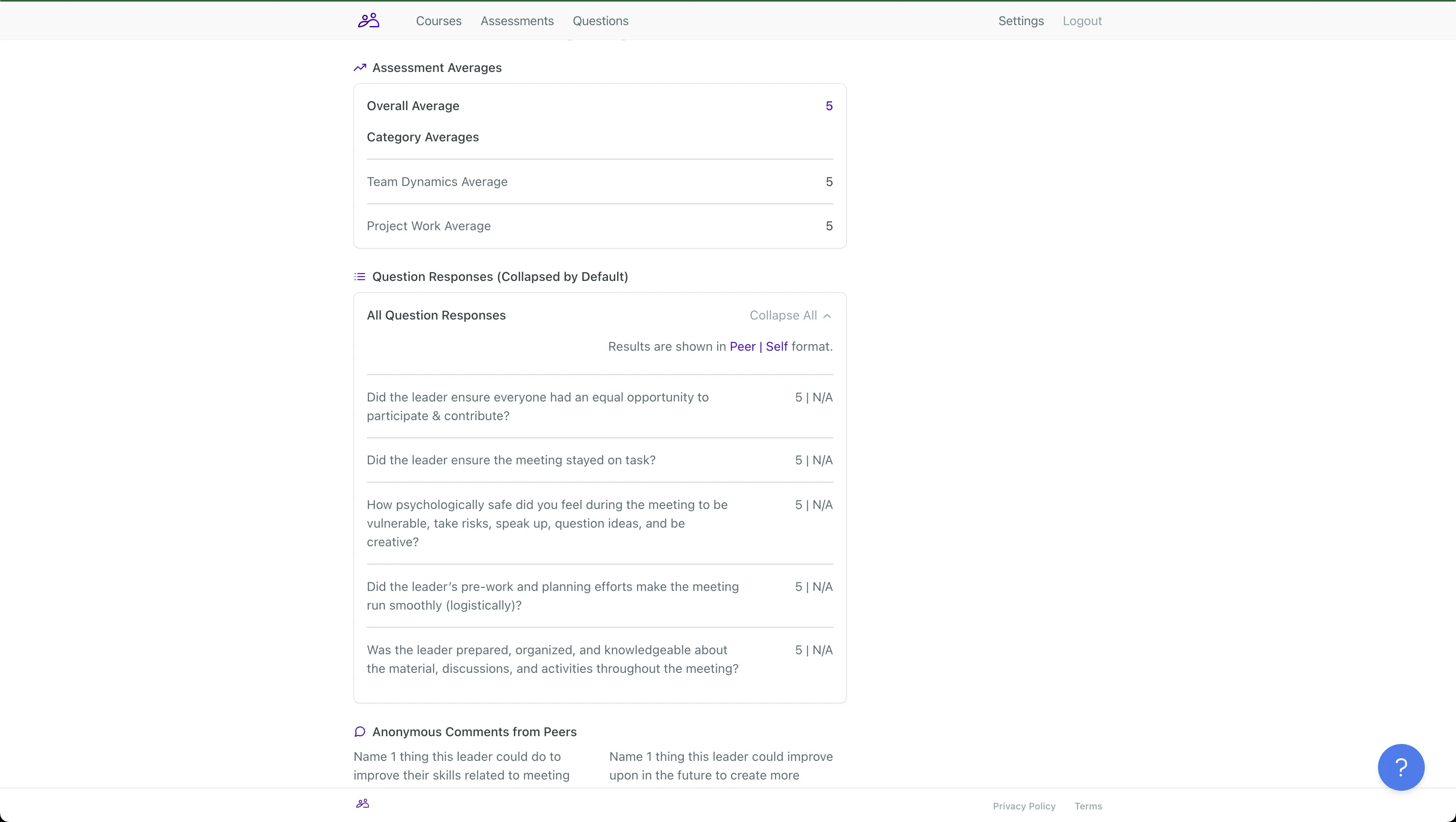Open the Courses menu item

[439, 21]
